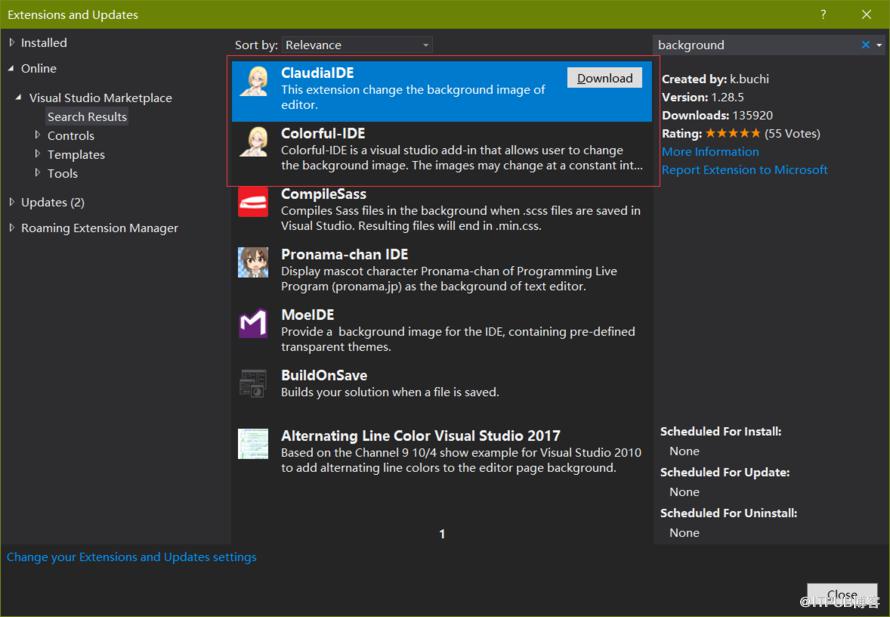This screenshot has height=617, width=890.
Task: Expand the Roaming Extension Manager node
Action: click(12, 228)
